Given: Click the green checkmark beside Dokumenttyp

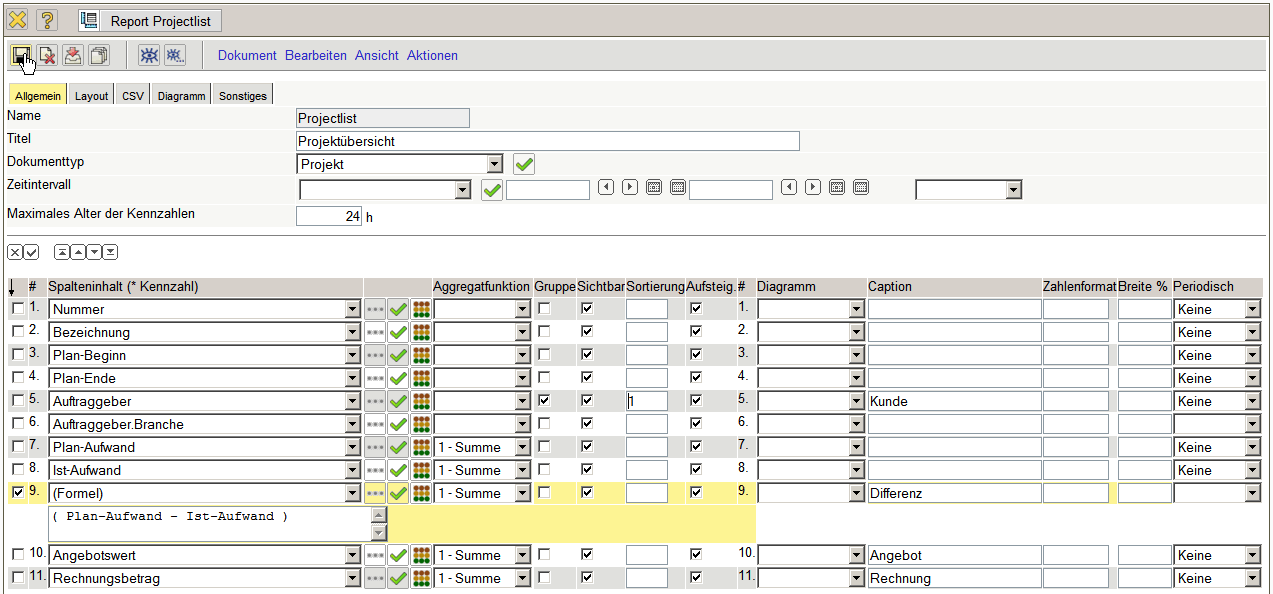Looking at the screenshot, I should (524, 164).
